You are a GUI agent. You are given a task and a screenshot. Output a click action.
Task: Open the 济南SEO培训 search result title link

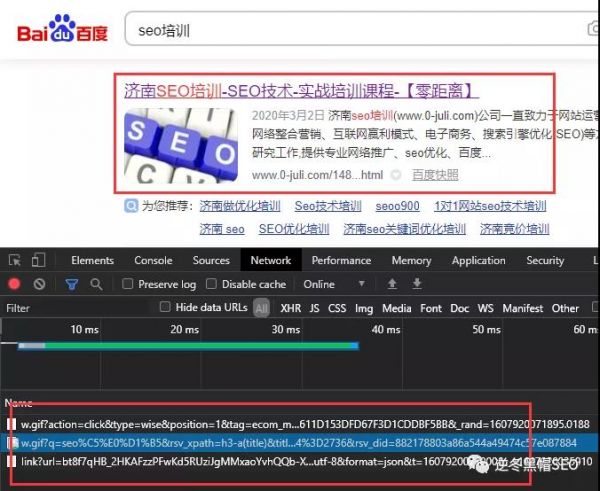(x=300, y=90)
